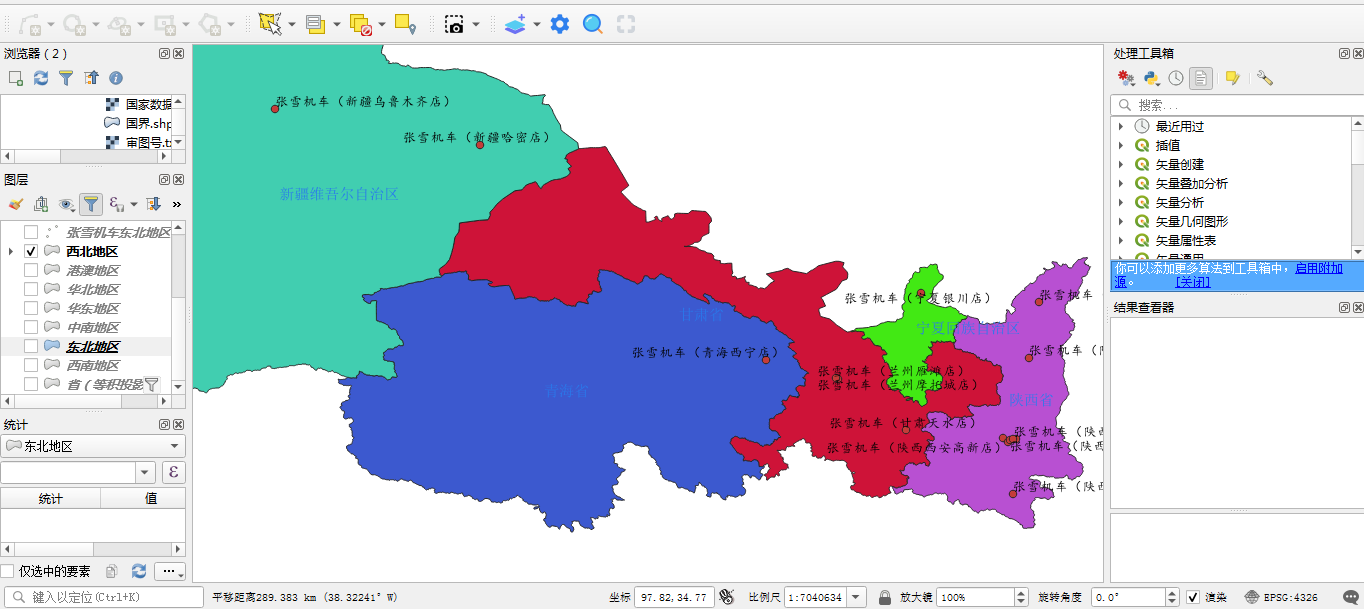Viewport: 1364px width, 609px height.
Task: Show the 华东地区 layer
Action: [31, 308]
